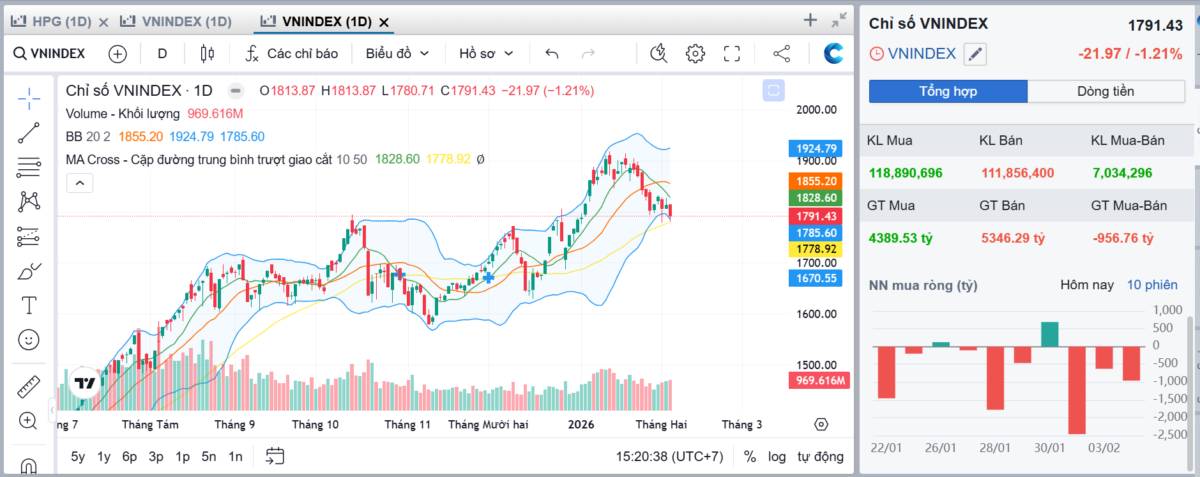Collapse the indicator legend with chevron

79,183
